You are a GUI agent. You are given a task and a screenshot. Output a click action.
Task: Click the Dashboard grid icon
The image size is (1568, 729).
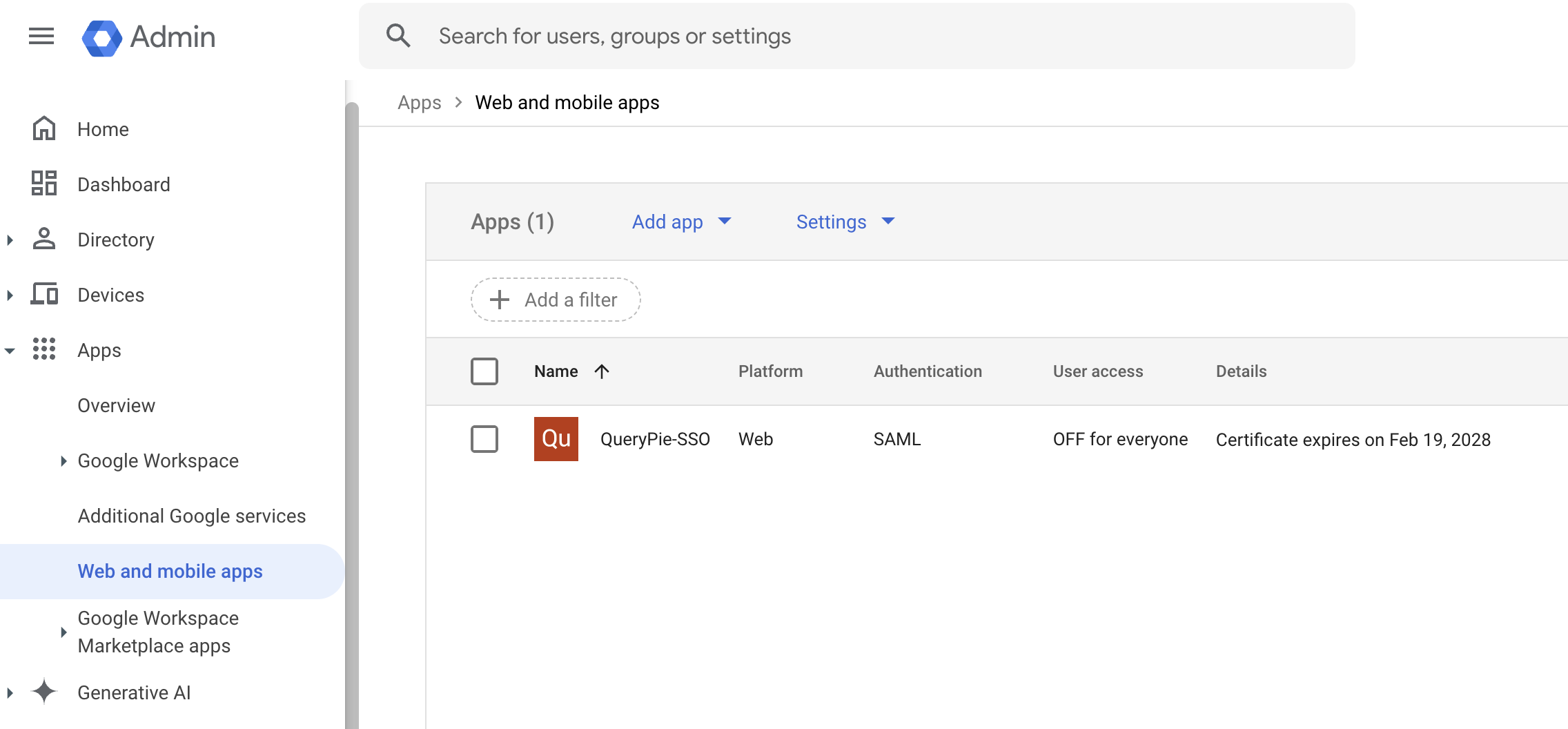click(44, 184)
